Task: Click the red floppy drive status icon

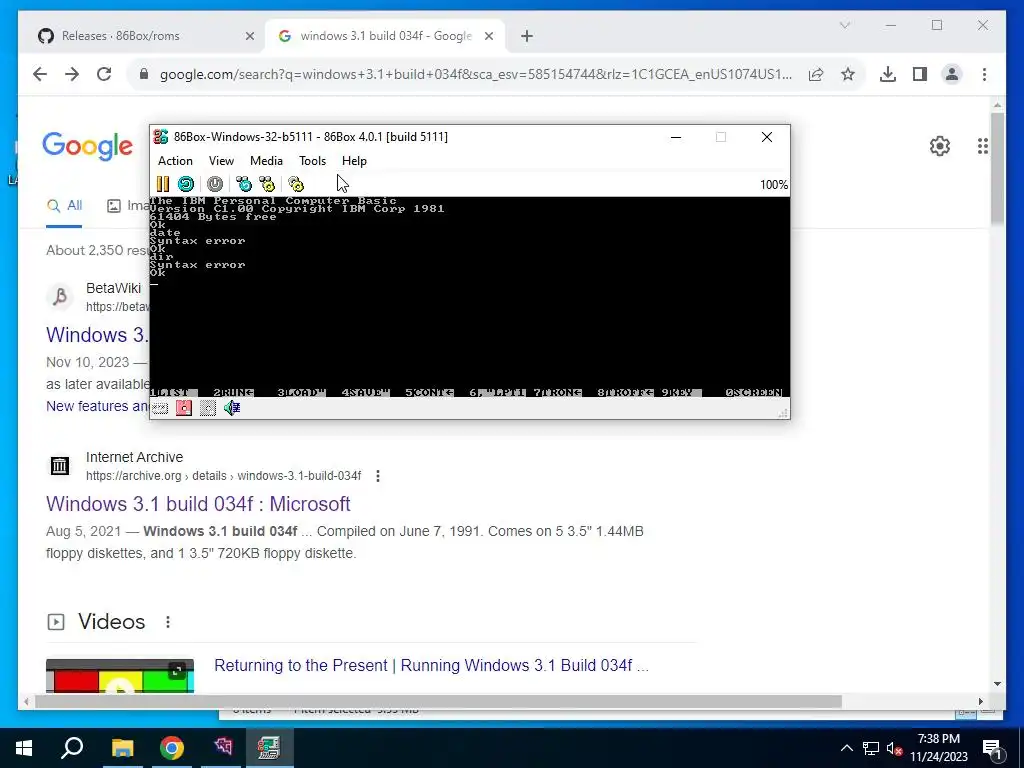Action: pos(184,408)
